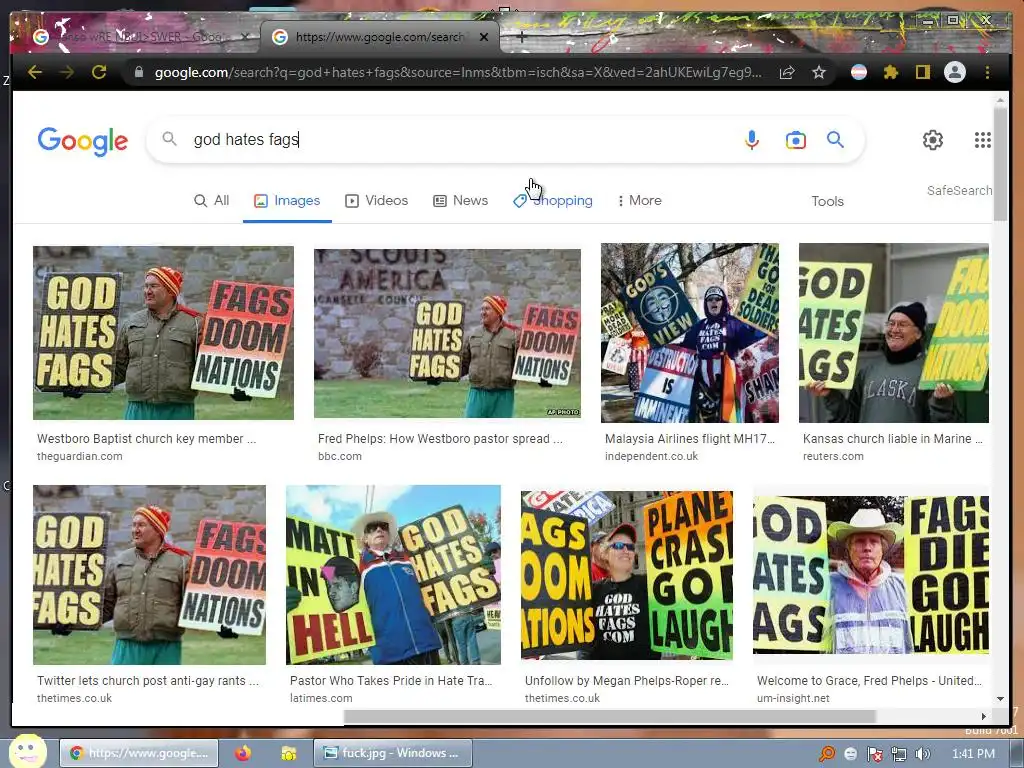The height and width of the screenshot is (768, 1024).
Task: Click the 'Kansas church liable in Marine' caption
Action: click(893, 439)
